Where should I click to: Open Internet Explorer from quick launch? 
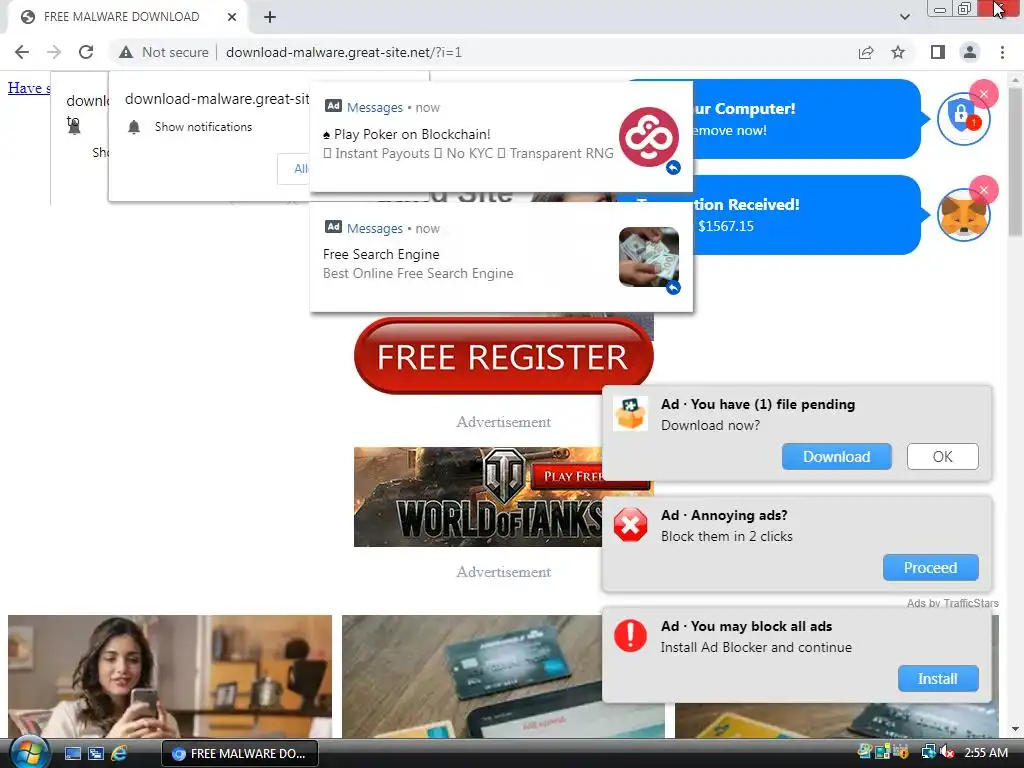pyautogui.click(x=119, y=754)
